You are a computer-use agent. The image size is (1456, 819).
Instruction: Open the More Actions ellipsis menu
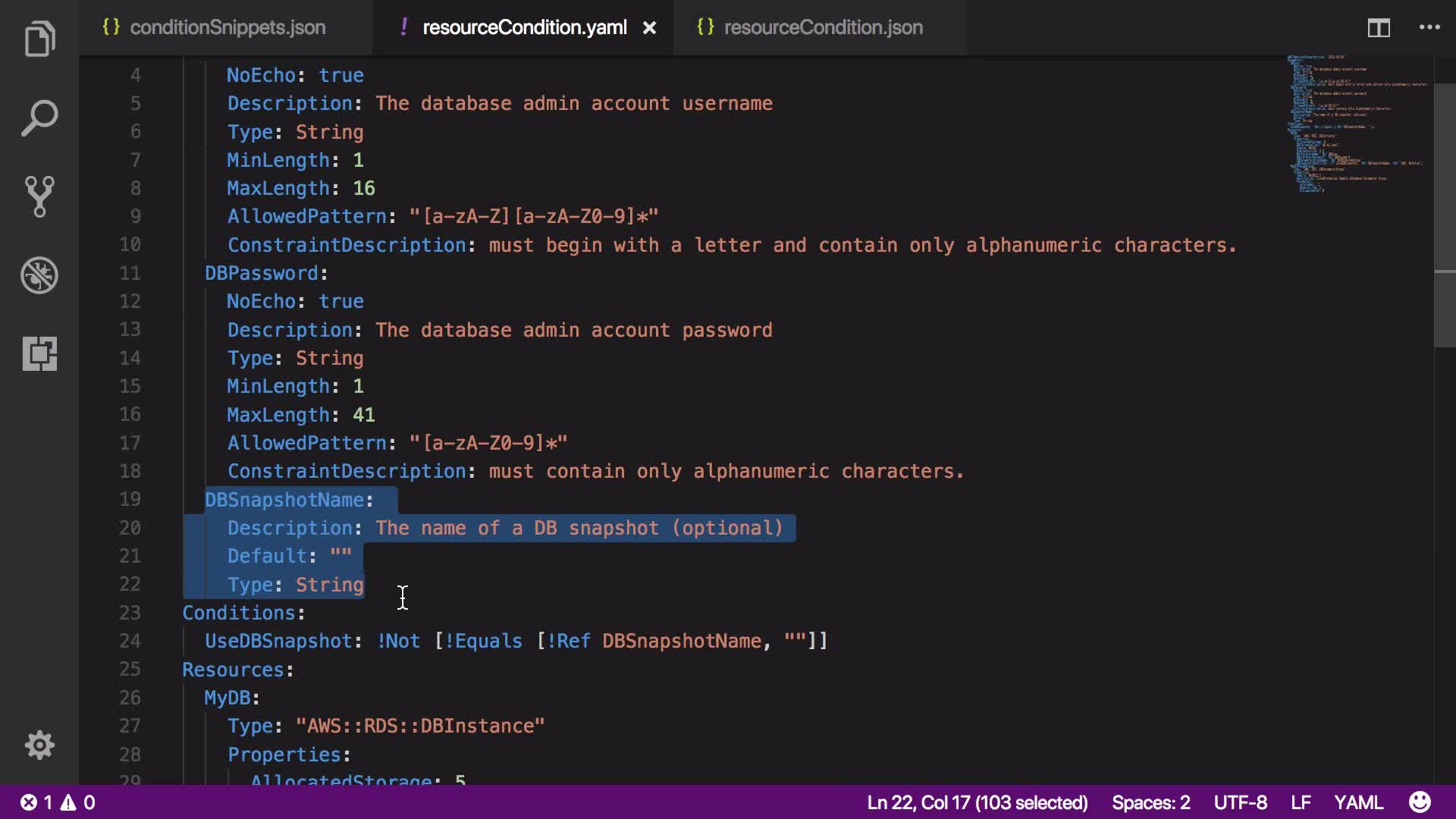tap(1429, 28)
